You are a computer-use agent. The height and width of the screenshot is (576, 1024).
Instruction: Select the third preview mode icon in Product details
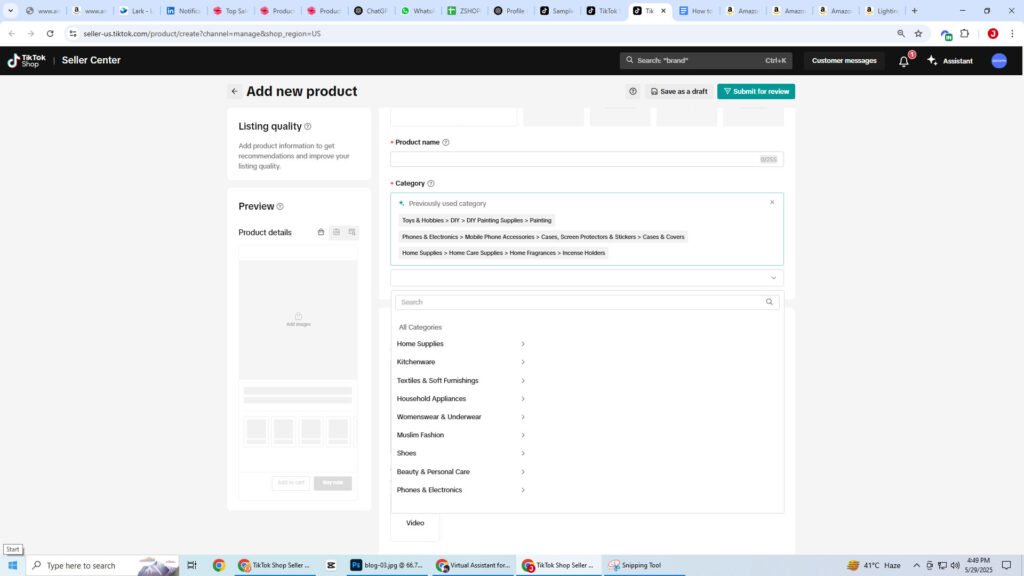coord(352,232)
